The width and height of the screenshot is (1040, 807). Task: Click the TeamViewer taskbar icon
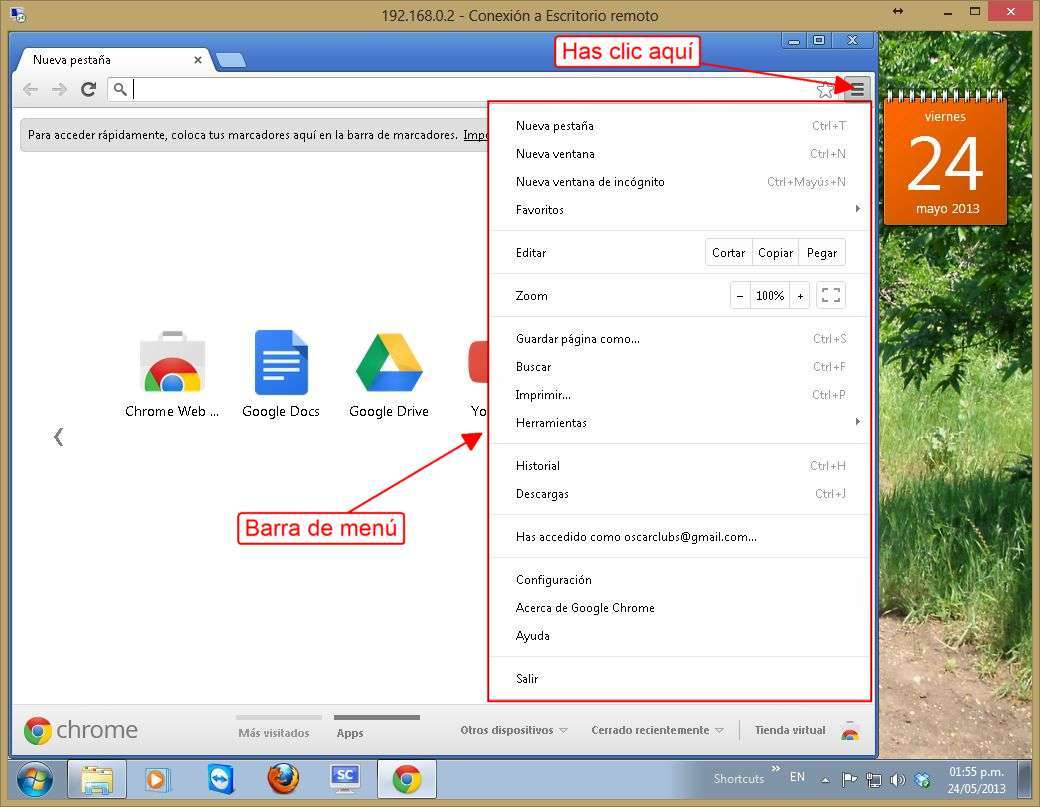(221, 779)
